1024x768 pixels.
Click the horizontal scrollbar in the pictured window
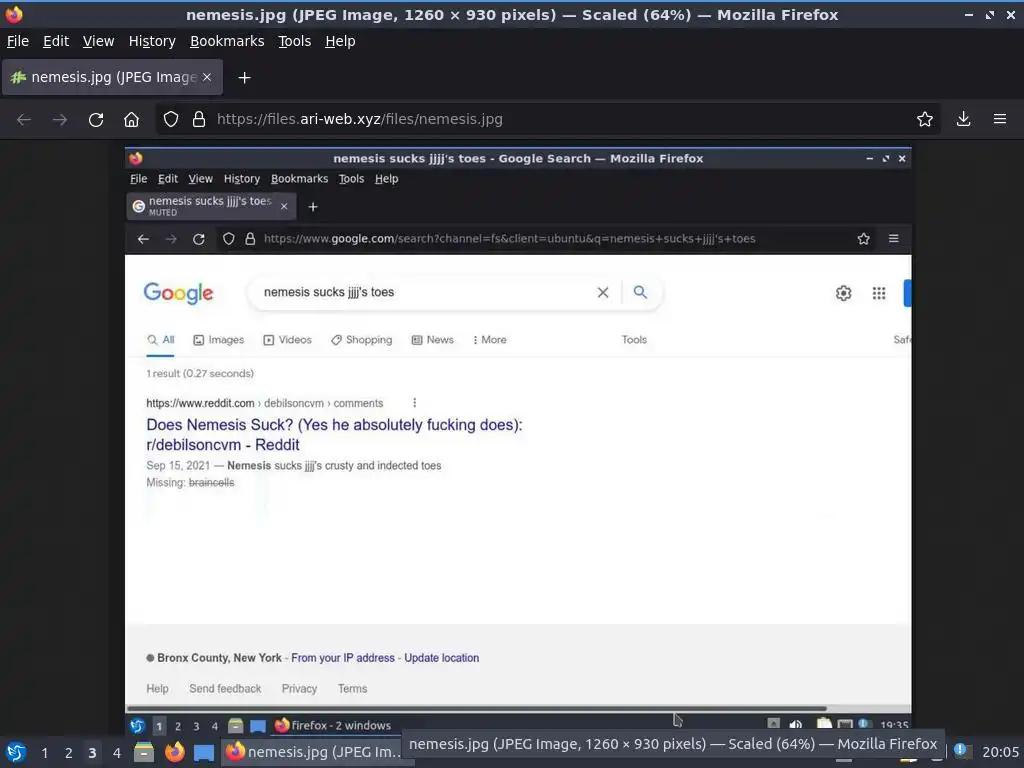477,709
